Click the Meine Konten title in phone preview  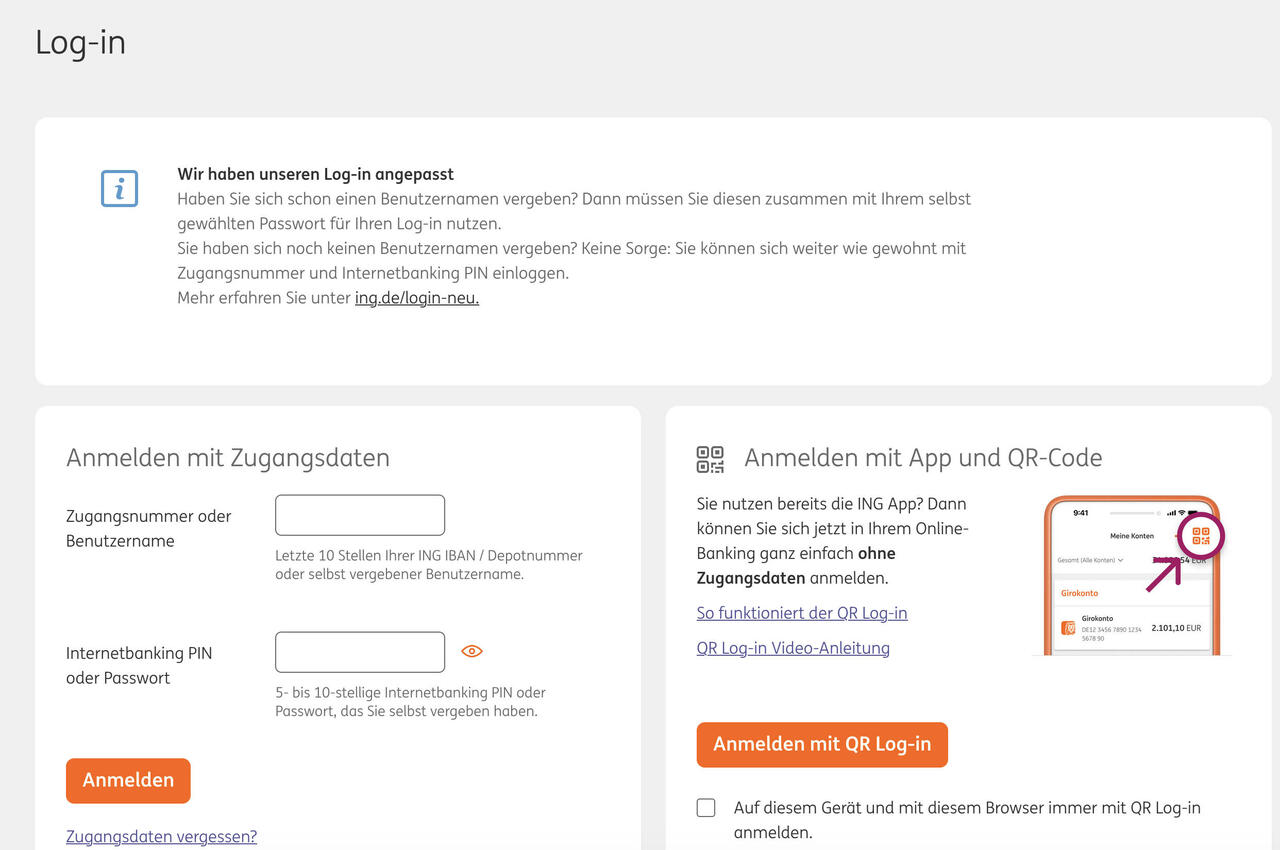click(1131, 536)
